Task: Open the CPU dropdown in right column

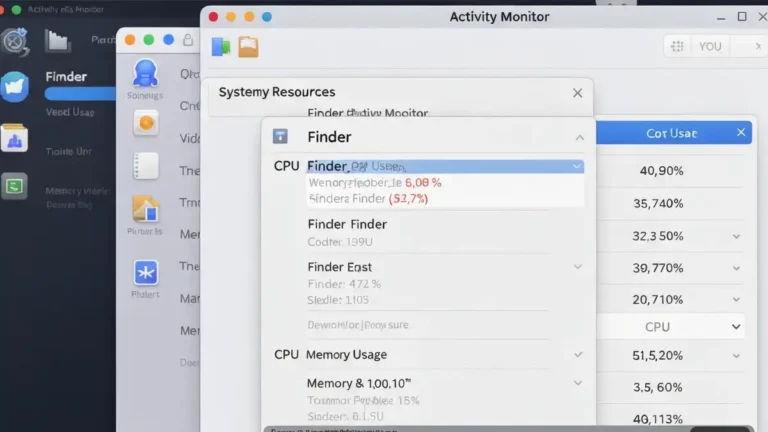Action: click(671, 327)
